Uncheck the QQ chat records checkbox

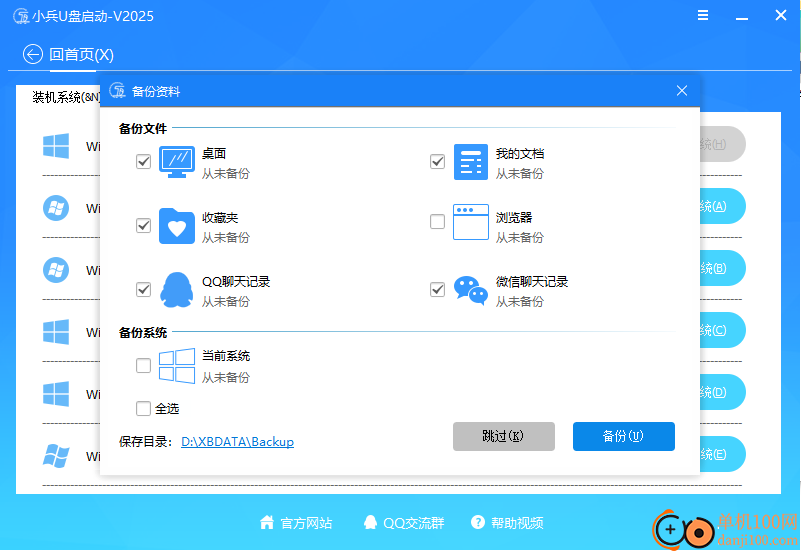point(144,290)
